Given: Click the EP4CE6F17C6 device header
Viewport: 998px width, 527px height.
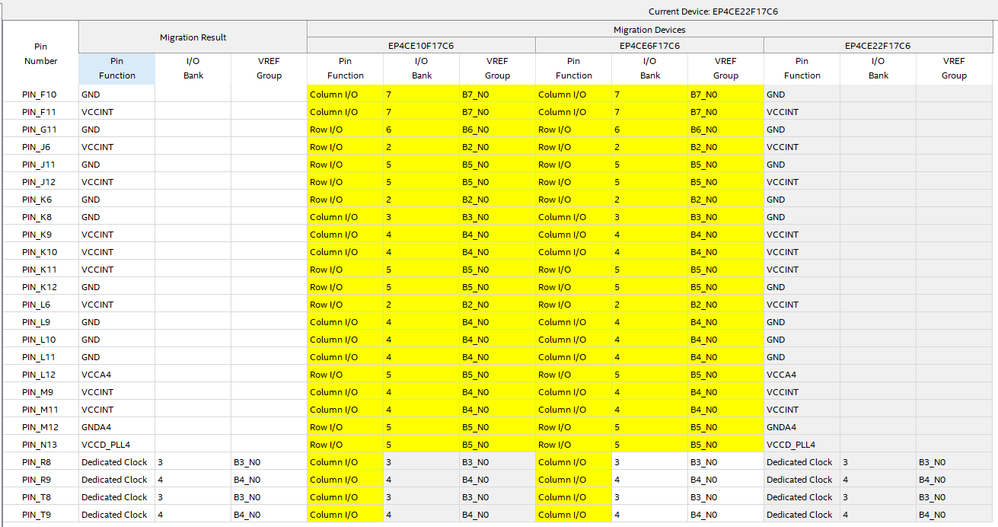Looking at the screenshot, I should 649,46.
